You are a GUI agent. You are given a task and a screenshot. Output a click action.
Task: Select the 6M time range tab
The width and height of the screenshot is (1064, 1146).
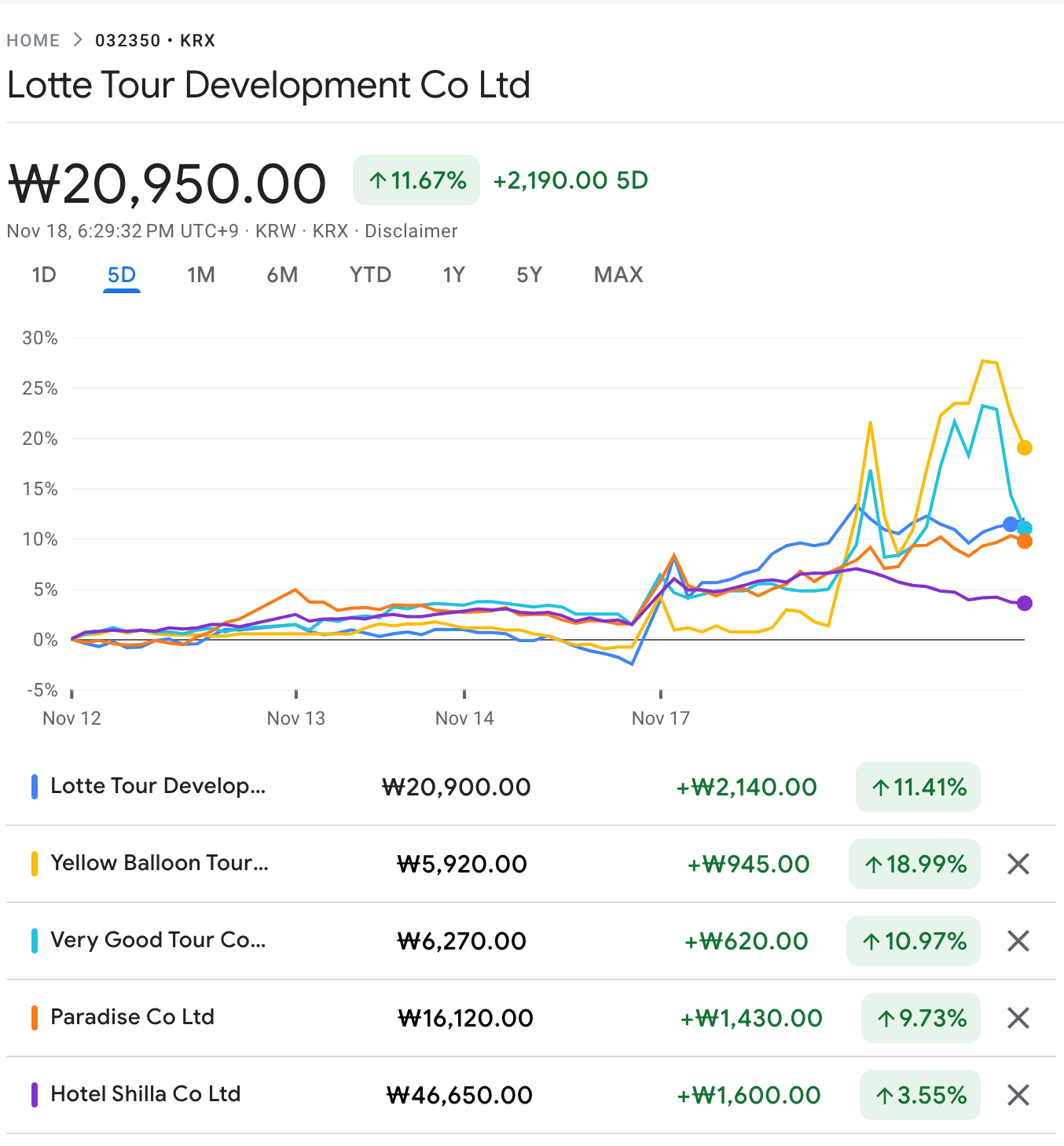click(x=282, y=275)
